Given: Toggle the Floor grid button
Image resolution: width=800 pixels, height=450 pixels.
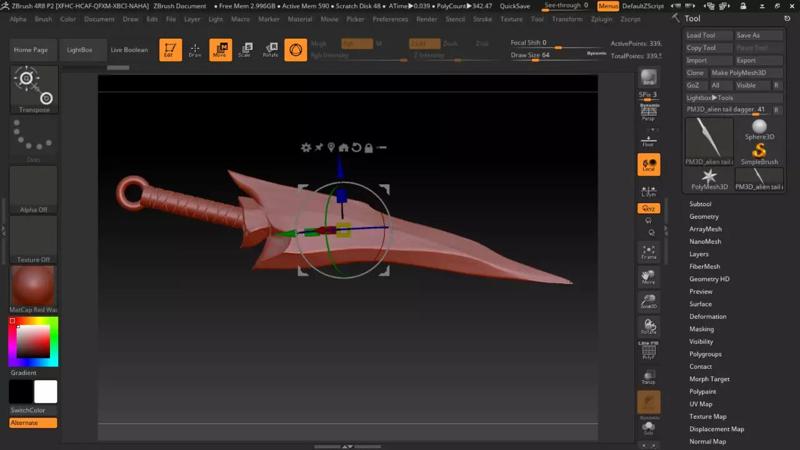Looking at the screenshot, I should tap(648, 141).
